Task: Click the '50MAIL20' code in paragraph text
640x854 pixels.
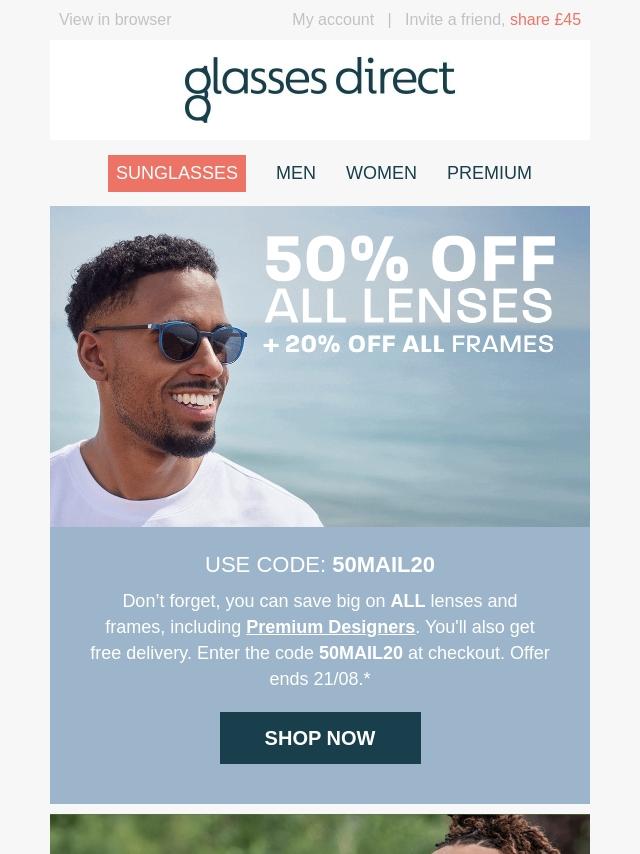Action: click(361, 653)
